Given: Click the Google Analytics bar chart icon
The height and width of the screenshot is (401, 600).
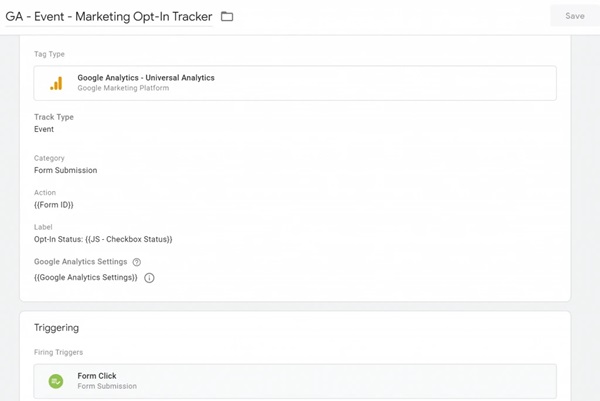Looking at the screenshot, I should 56,83.
